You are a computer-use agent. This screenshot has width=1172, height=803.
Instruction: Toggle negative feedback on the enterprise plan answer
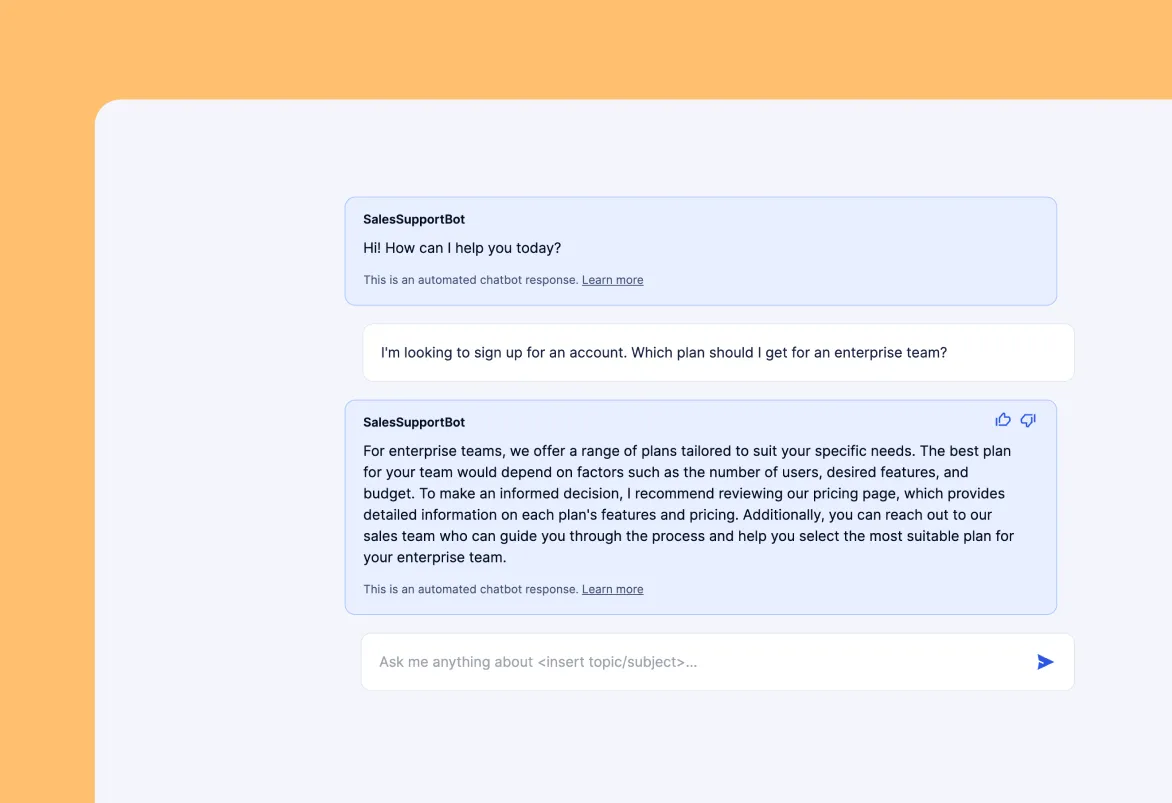[1028, 420]
